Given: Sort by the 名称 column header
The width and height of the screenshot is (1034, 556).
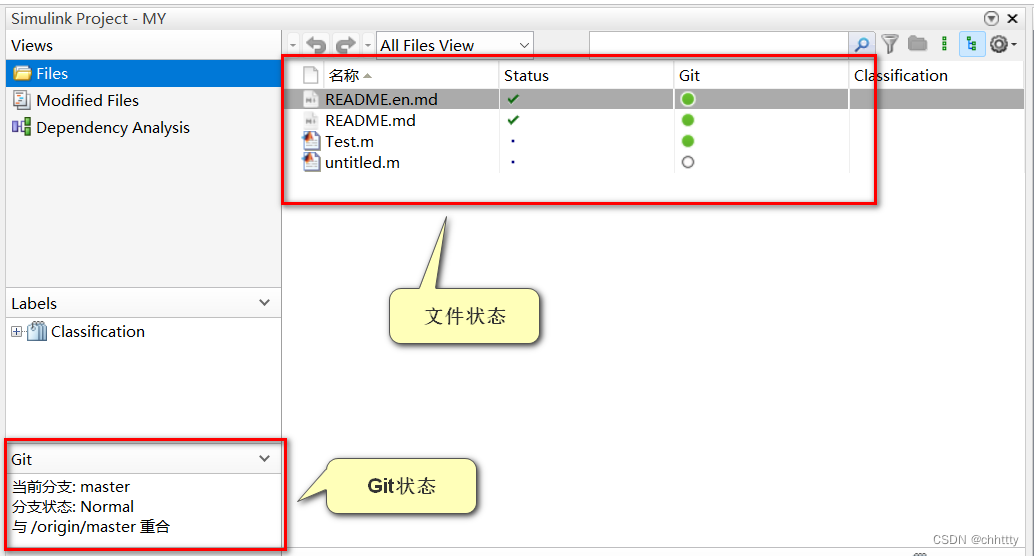Looking at the screenshot, I should click(410, 76).
